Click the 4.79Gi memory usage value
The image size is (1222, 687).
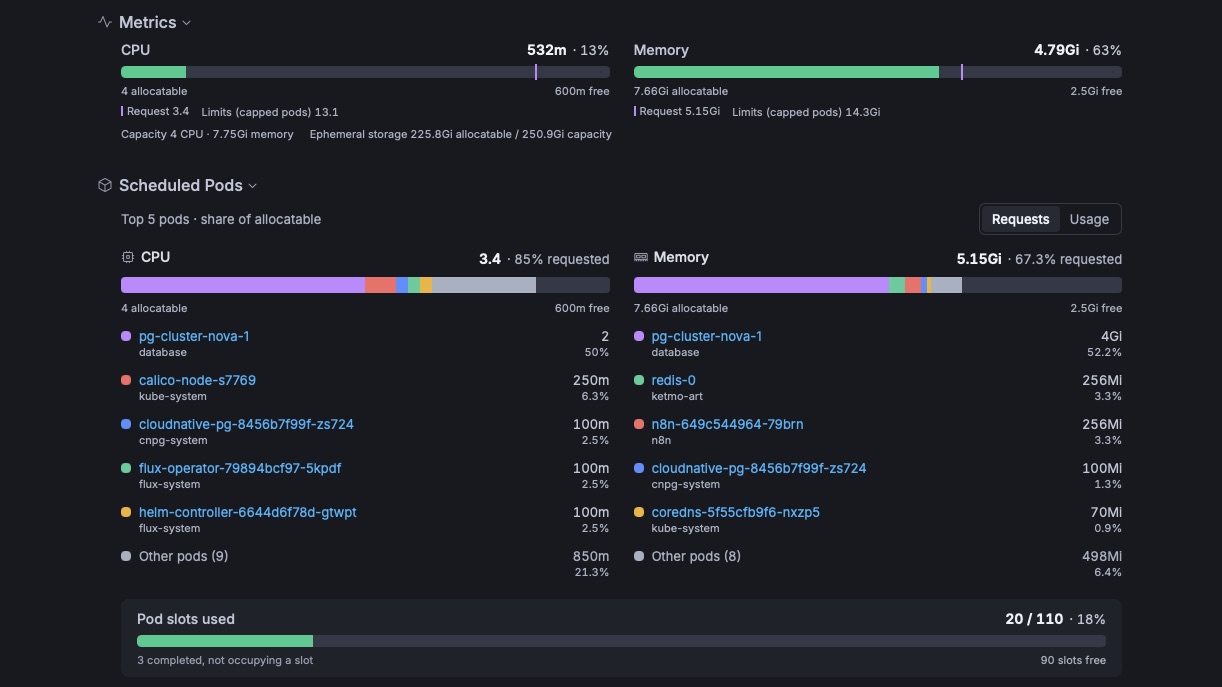(x=1057, y=50)
